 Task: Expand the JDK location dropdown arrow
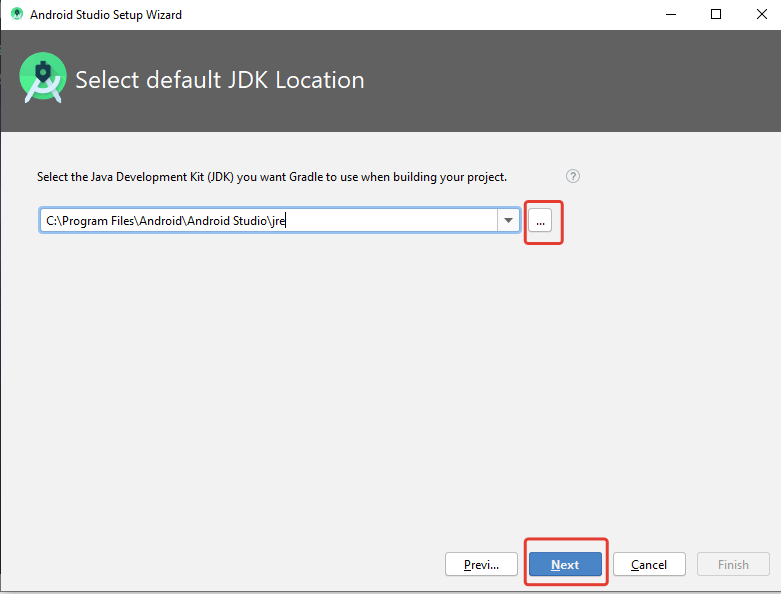[x=508, y=221]
